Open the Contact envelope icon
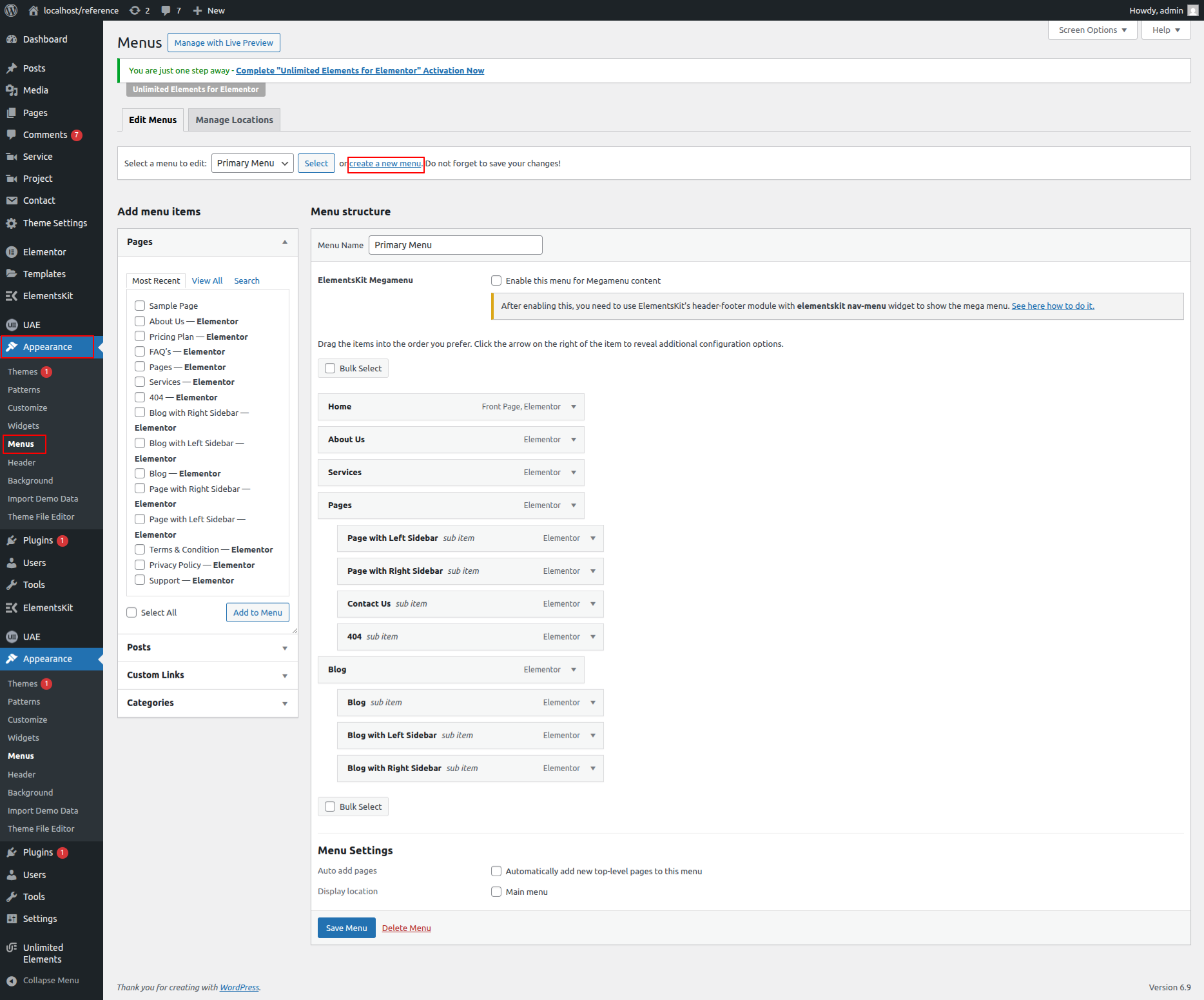Viewport: 1204px width, 1000px height. tap(12, 201)
